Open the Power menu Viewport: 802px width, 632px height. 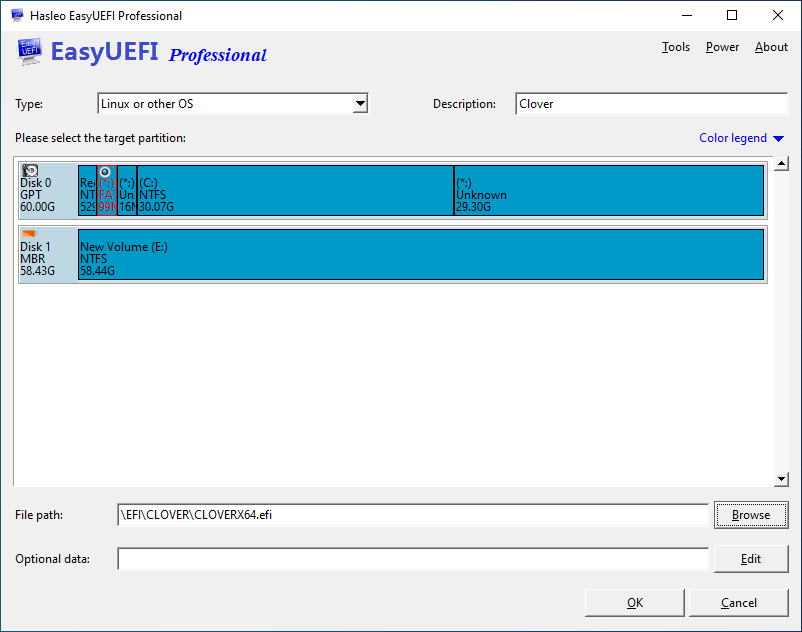[x=722, y=47]
